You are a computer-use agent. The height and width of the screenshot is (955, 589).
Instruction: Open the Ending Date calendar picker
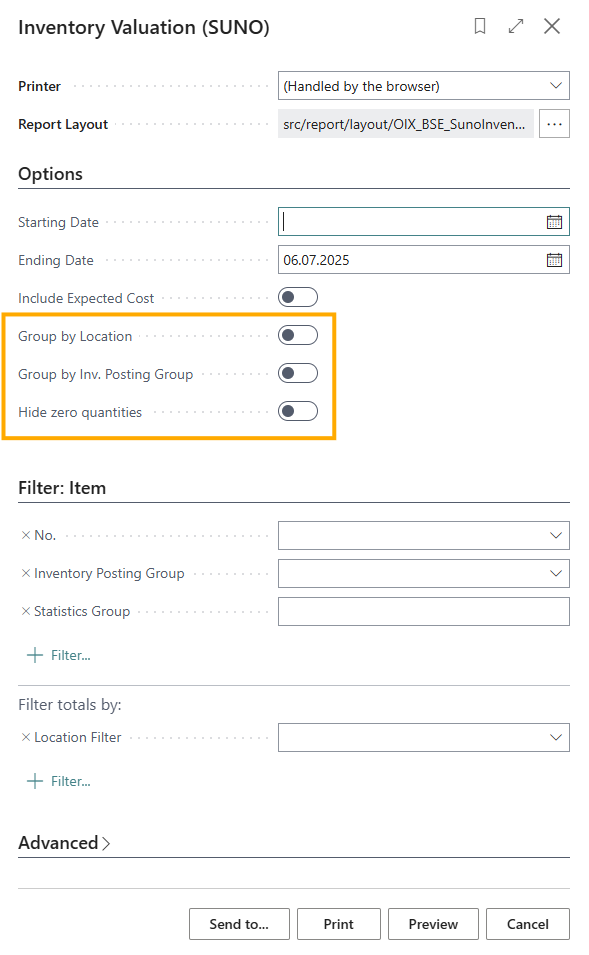554,260
